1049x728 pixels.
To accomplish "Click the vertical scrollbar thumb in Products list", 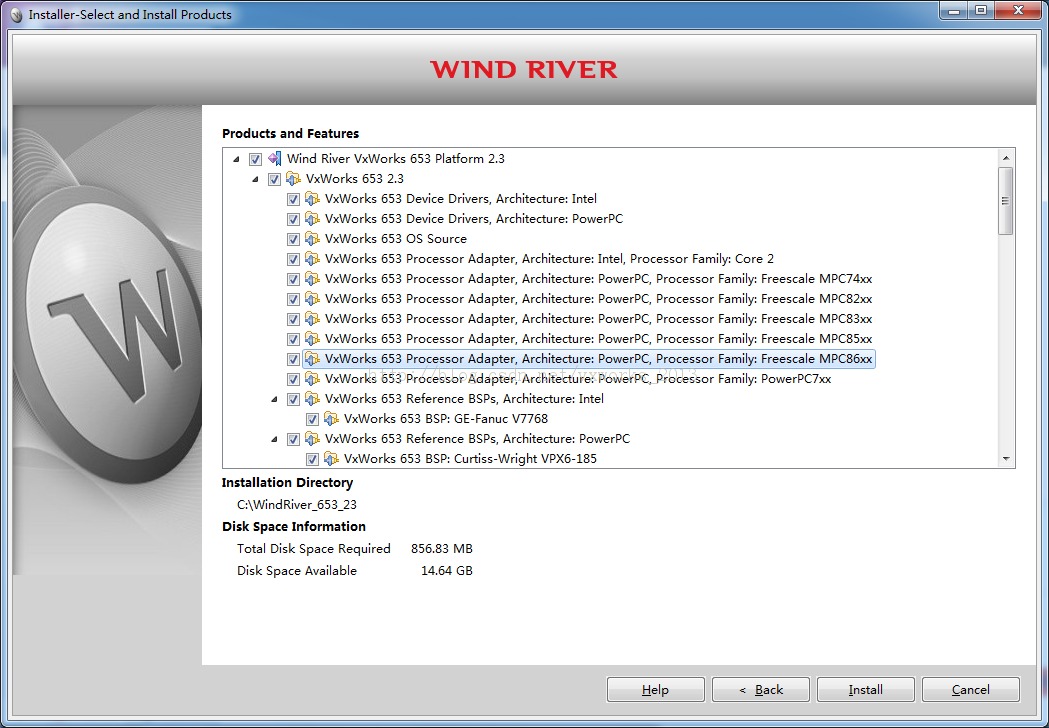I will (x=1006, y=201).
